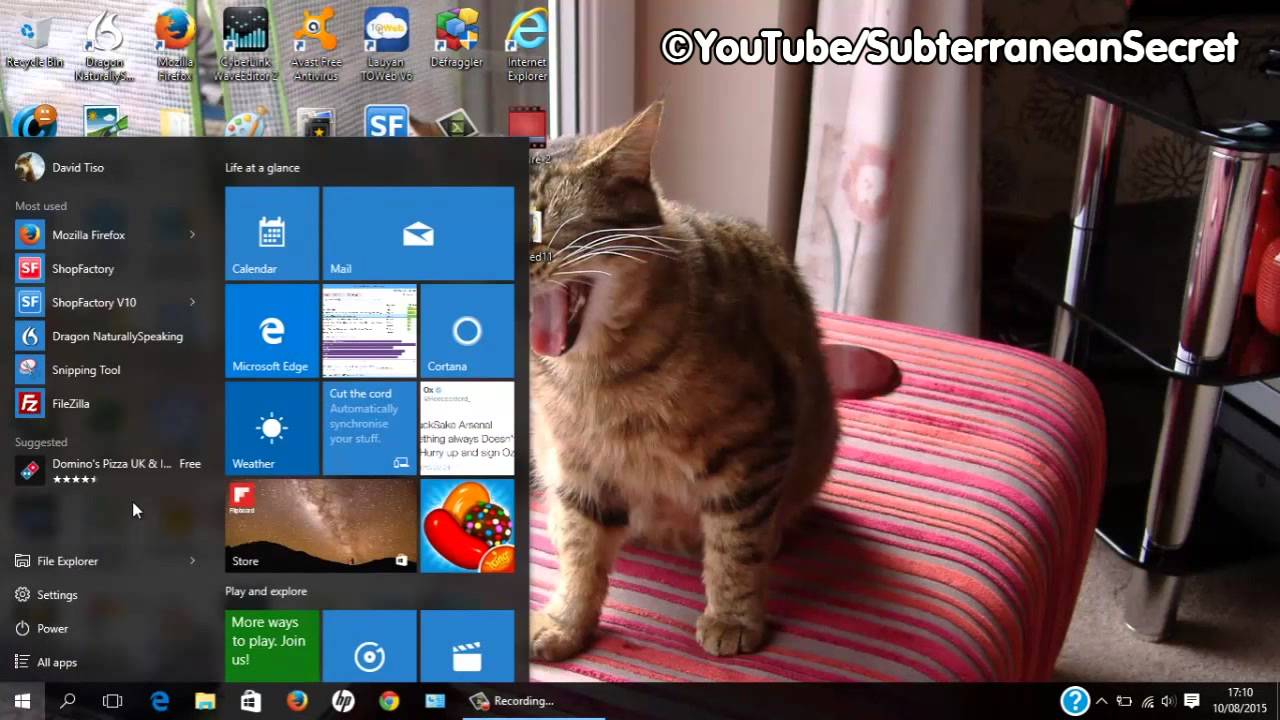The height and width of the screenshot is (720, 1280).
Task: Select Avast Free Antivirus desktop icon
Action: [x=315, y=45]
